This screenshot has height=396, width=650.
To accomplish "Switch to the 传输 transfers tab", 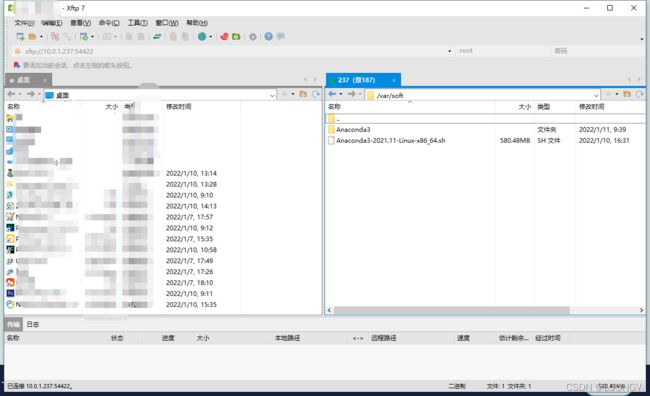I will (13, 324).
